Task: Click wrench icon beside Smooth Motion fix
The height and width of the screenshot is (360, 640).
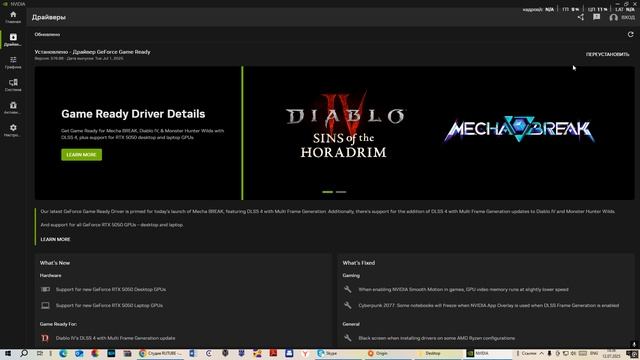Action: tap(348, 289)
